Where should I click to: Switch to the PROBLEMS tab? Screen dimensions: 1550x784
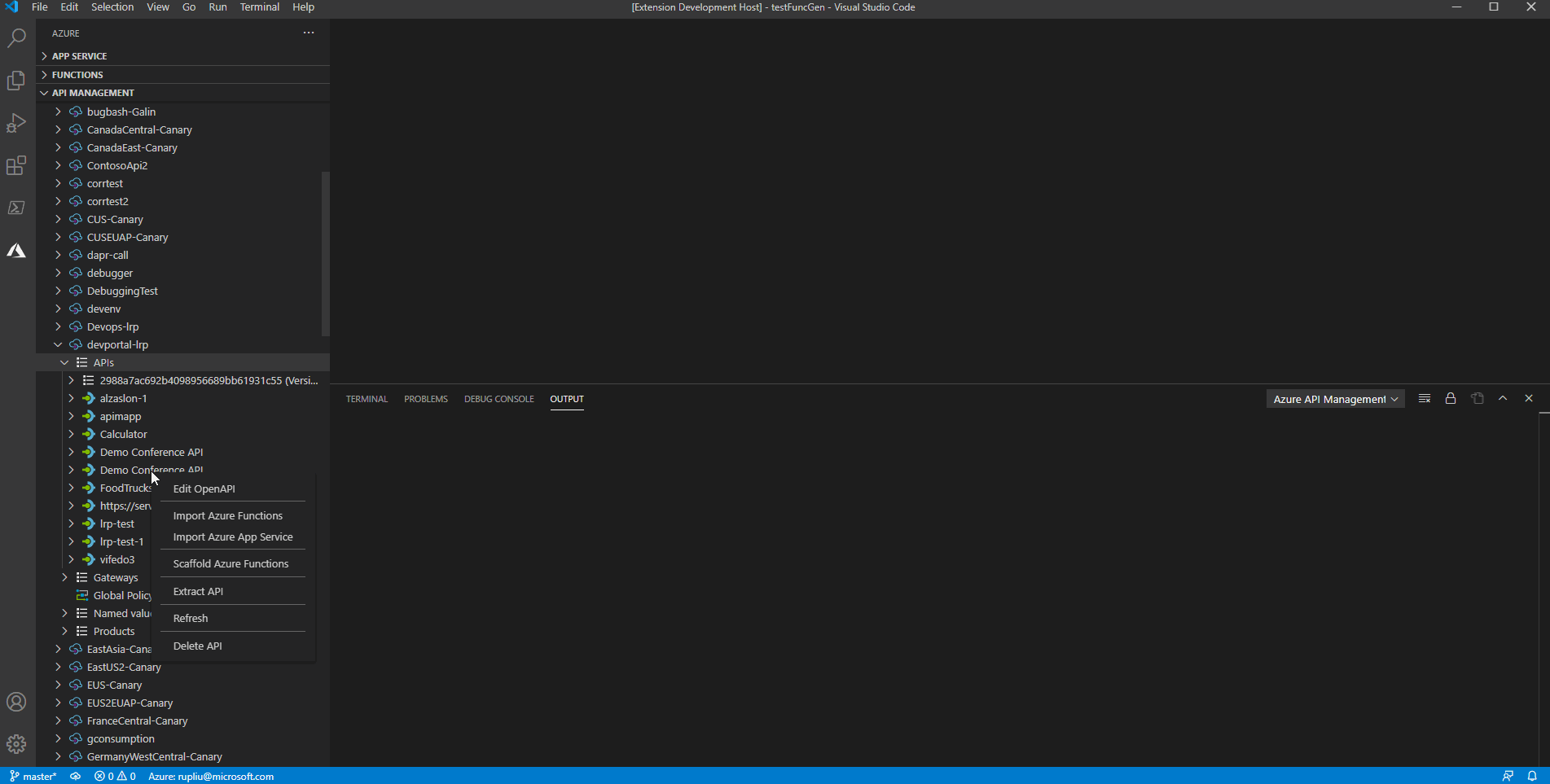[x=426, y=399]
